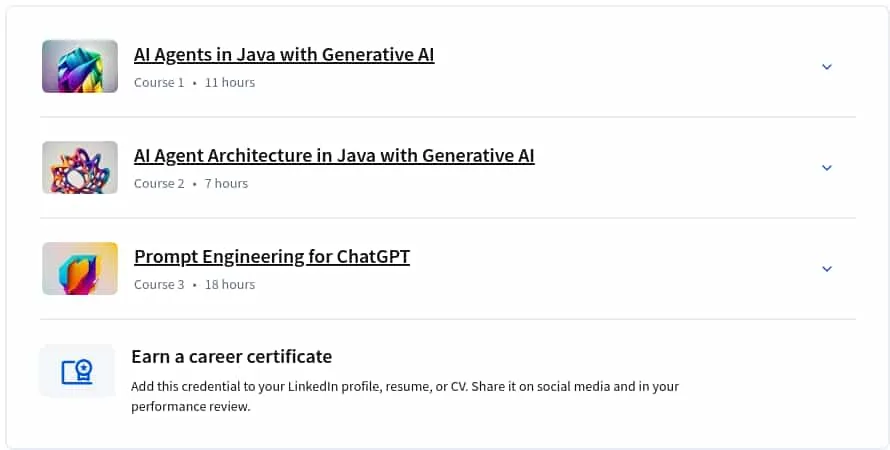
Task: Click the word ChatGPT in the third course title
Action: (373, 256)
